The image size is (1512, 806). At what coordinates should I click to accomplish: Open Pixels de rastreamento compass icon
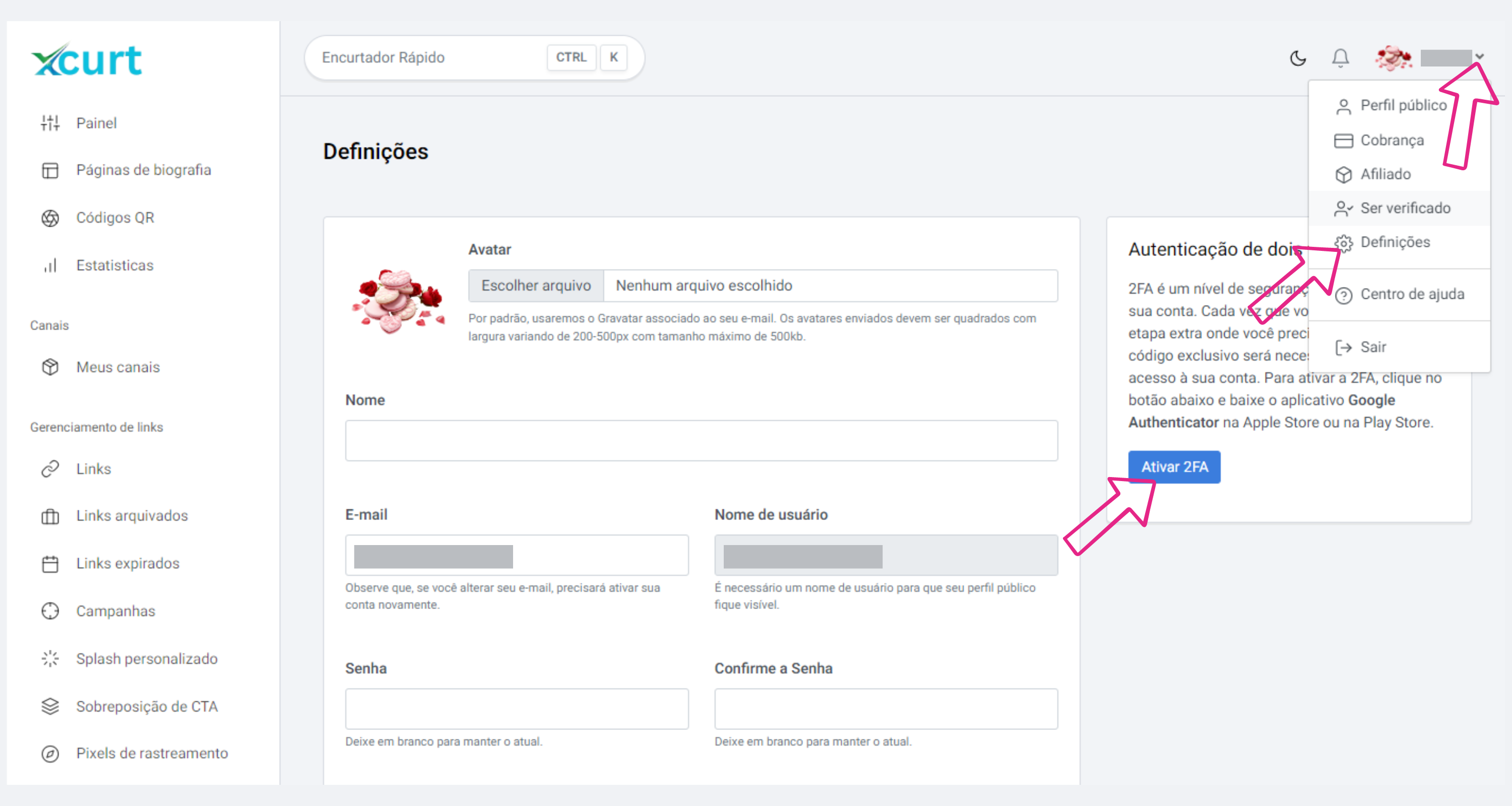[x=50, y=753]
